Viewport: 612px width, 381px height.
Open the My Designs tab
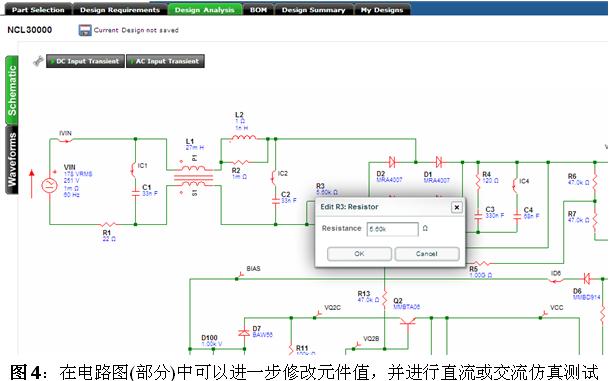pyautogui.click(x=382, y=9)
